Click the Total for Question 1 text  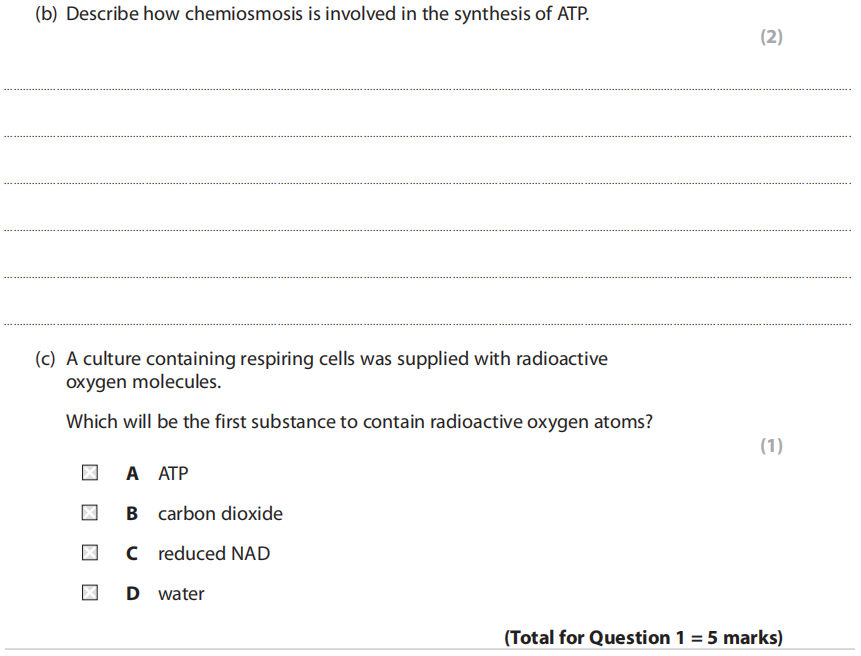point(644,637)
